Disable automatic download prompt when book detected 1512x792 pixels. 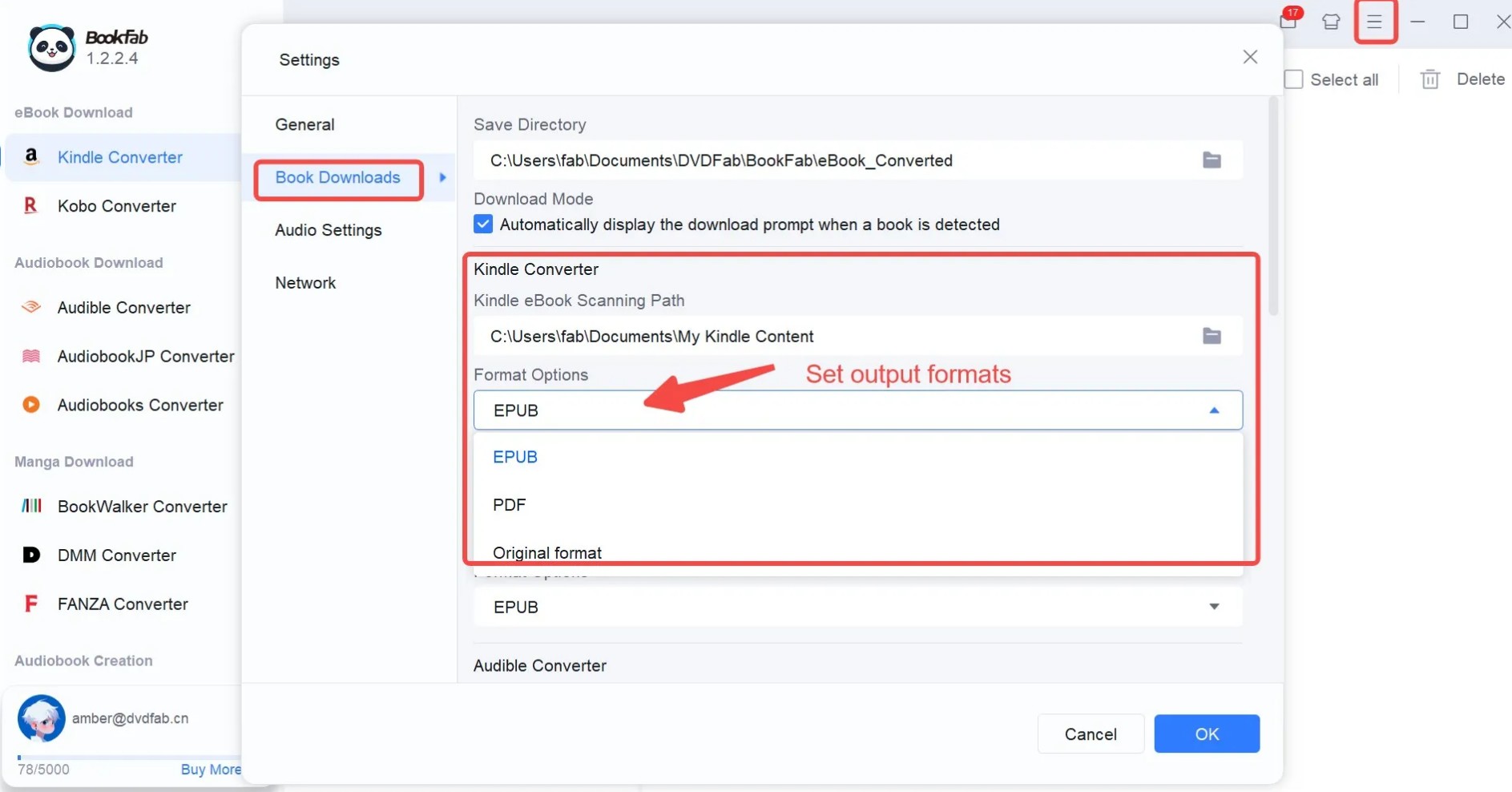click(x=482, y=224)
